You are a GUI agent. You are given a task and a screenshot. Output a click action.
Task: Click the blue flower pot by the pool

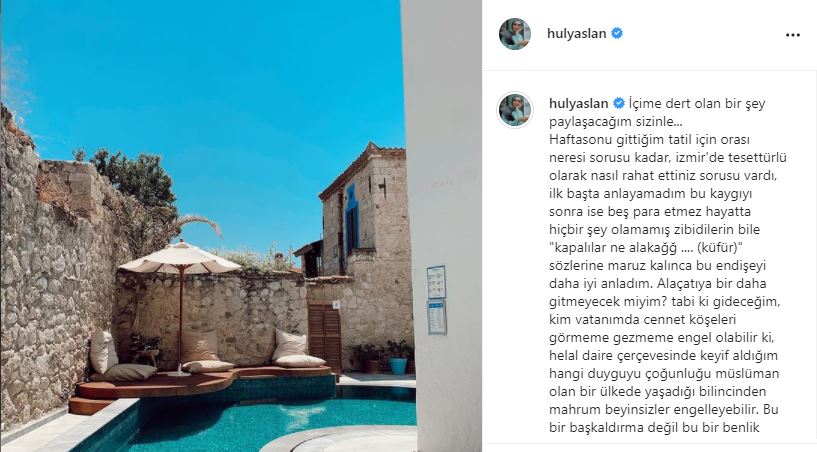point(399,365)
